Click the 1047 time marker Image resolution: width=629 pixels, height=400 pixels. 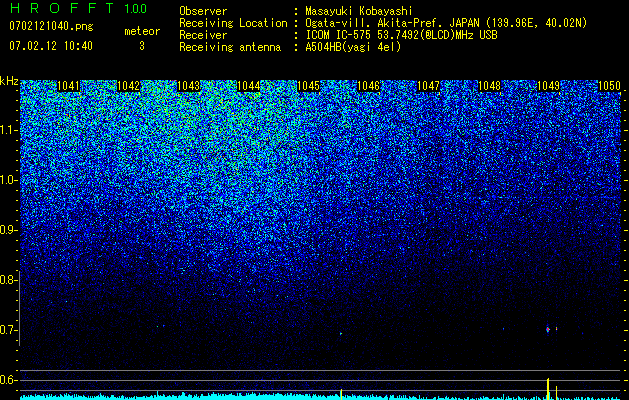429,86
